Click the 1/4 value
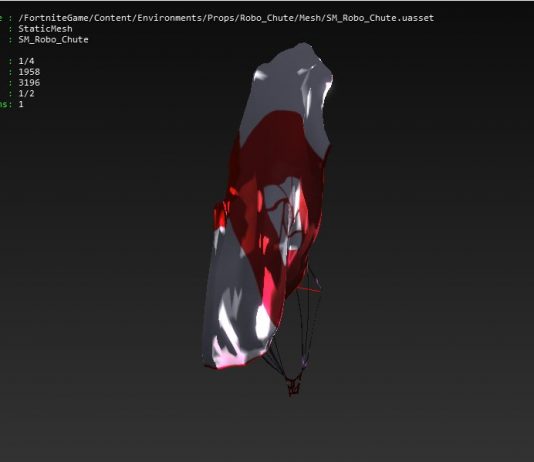 (26, 61)
